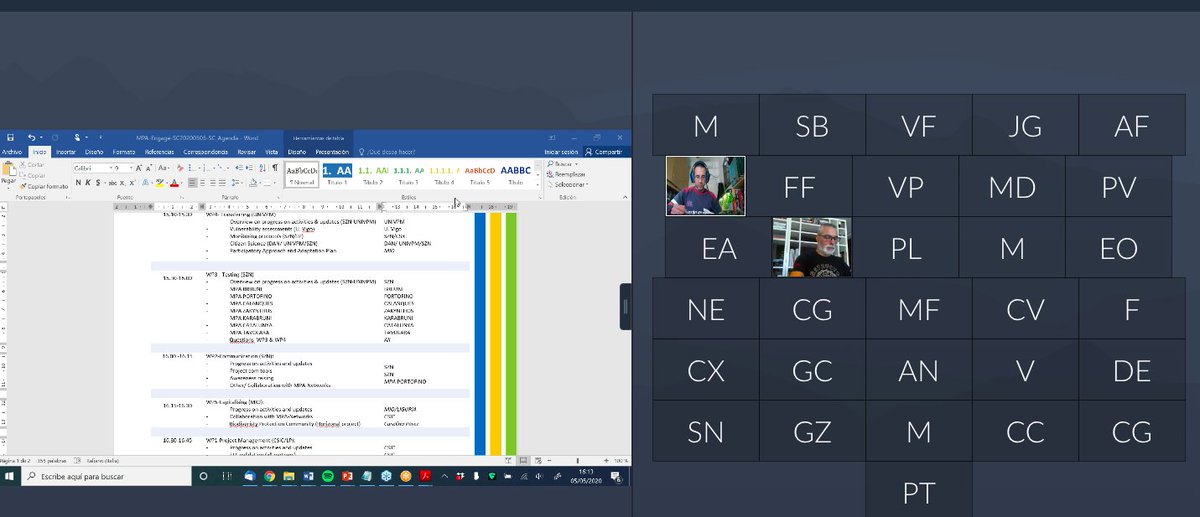Open the Calibri font name dropdown
Viewport: 1200px width, 517px height.
pyautogui.click(x=111, y=168)
